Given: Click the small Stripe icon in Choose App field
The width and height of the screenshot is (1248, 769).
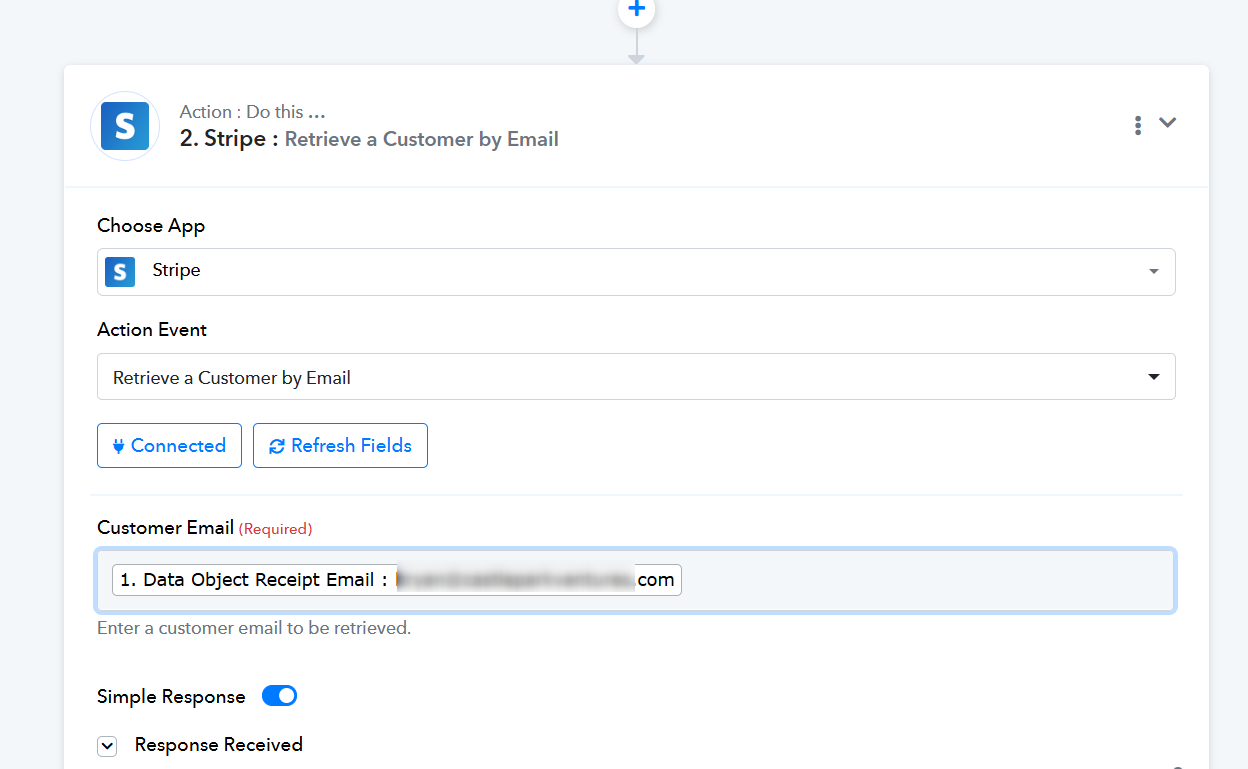Looking at the screenshot, I should [x=120, y=271].
